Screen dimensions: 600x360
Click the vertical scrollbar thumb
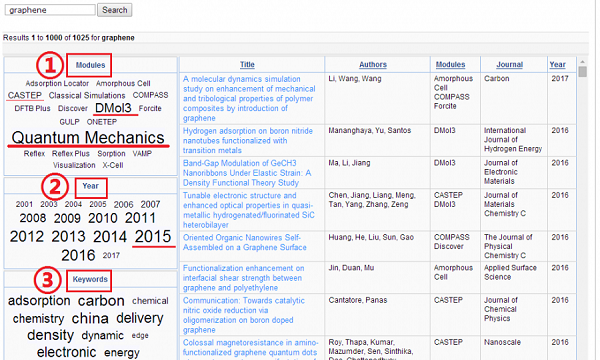coord(582,72)
